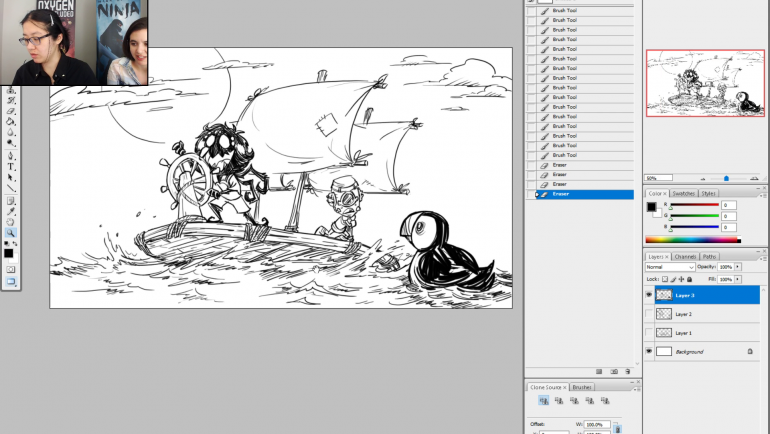770x434 pixels.
Task: Open the Swatches tab
Action: pos(683,193)
